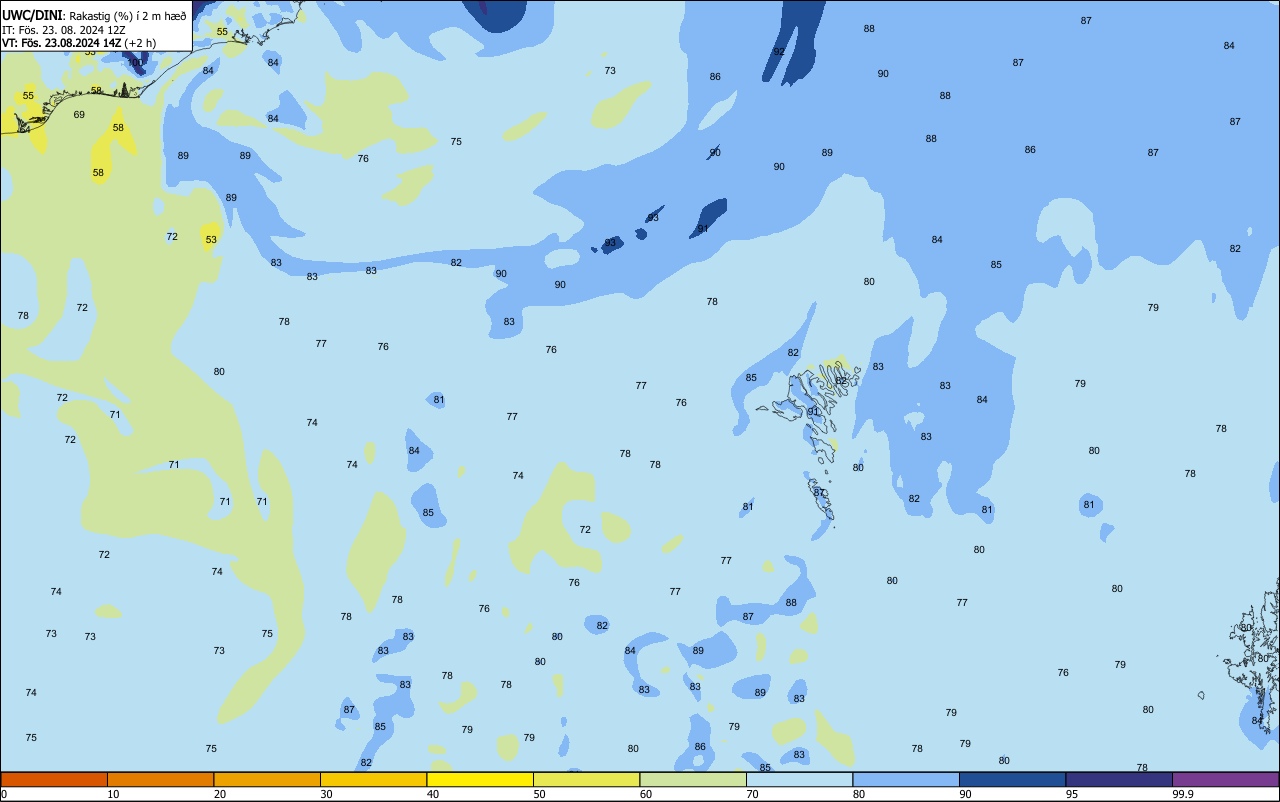The height and width of the screenshot is (802, 1280).
Task: Click the '95' legend scale label
Action: tap(1071, 794)
